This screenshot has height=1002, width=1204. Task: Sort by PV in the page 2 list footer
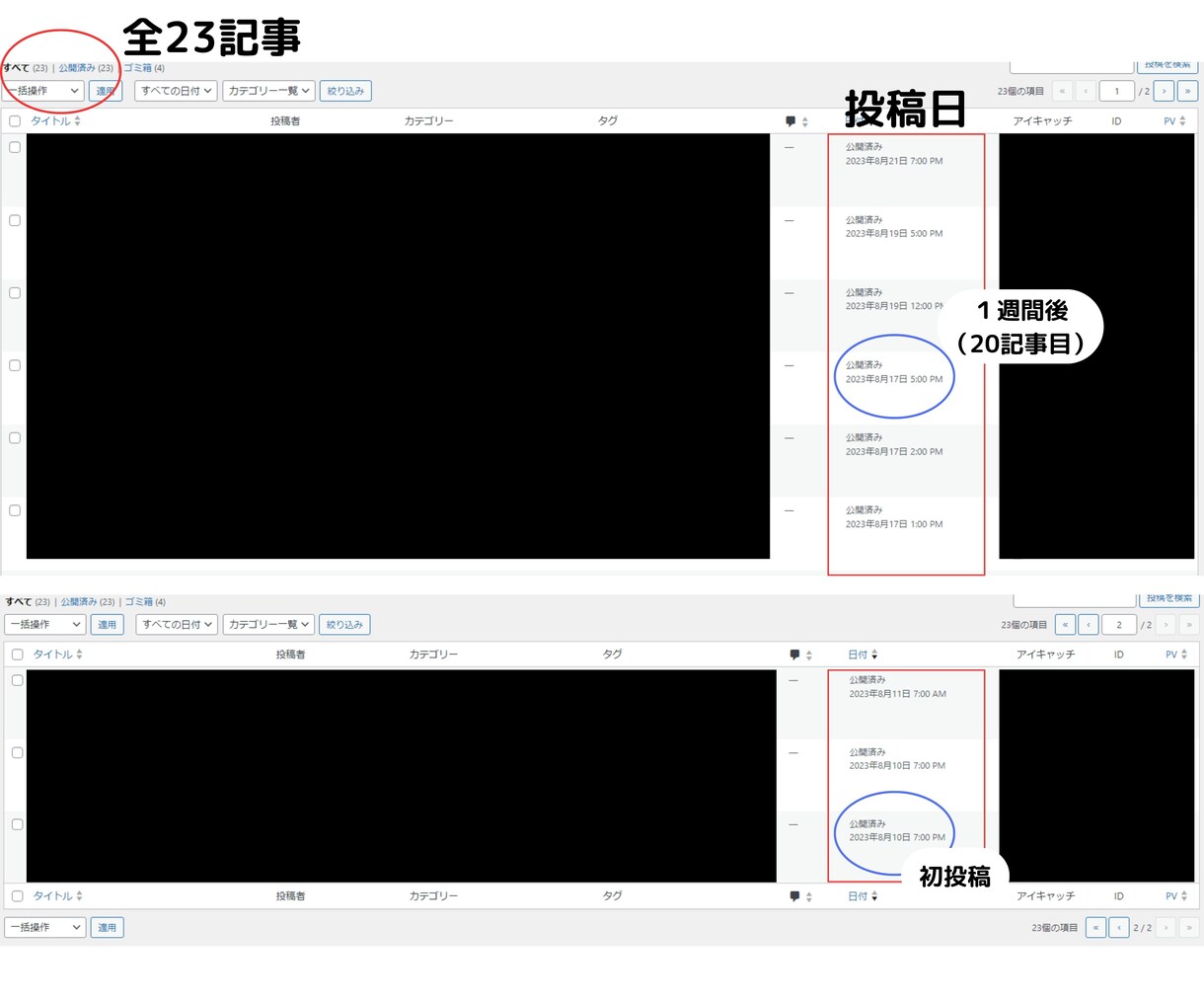1176,896
